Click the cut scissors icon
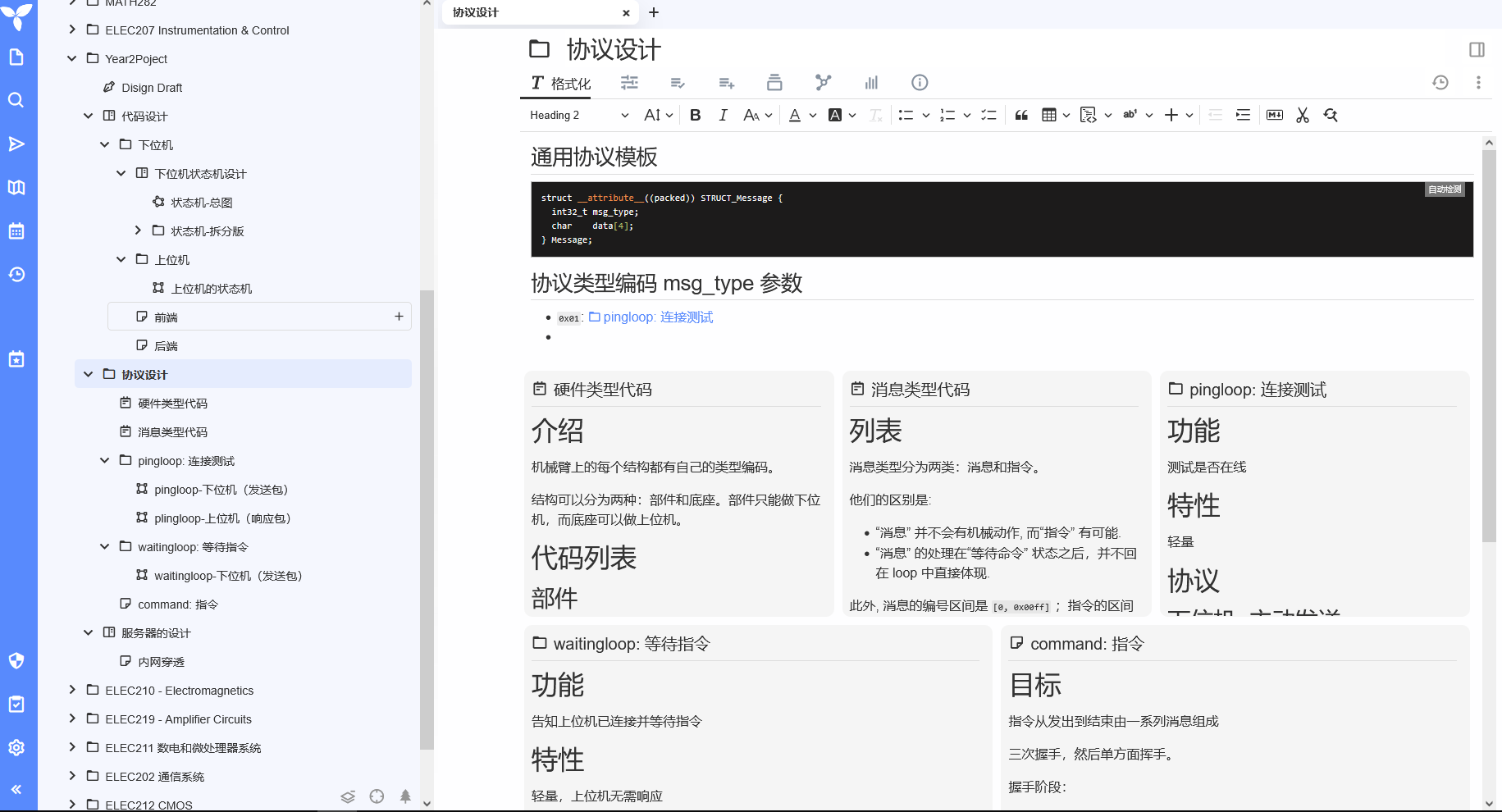 [x=1303, y=115]
